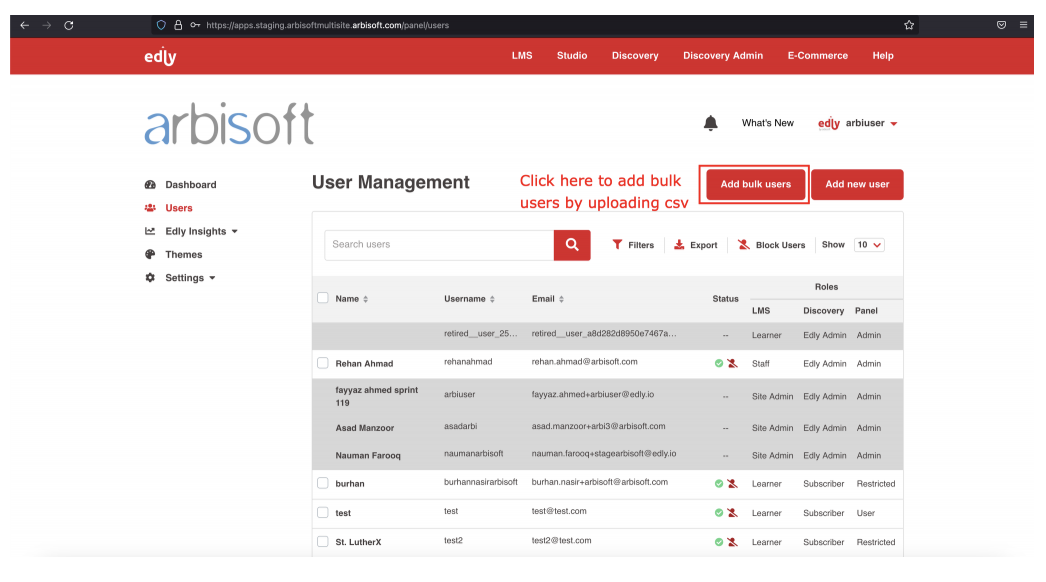Click the Add new user button
Image resolution: width=1046 pixels, height=582 pixels.
857,184
